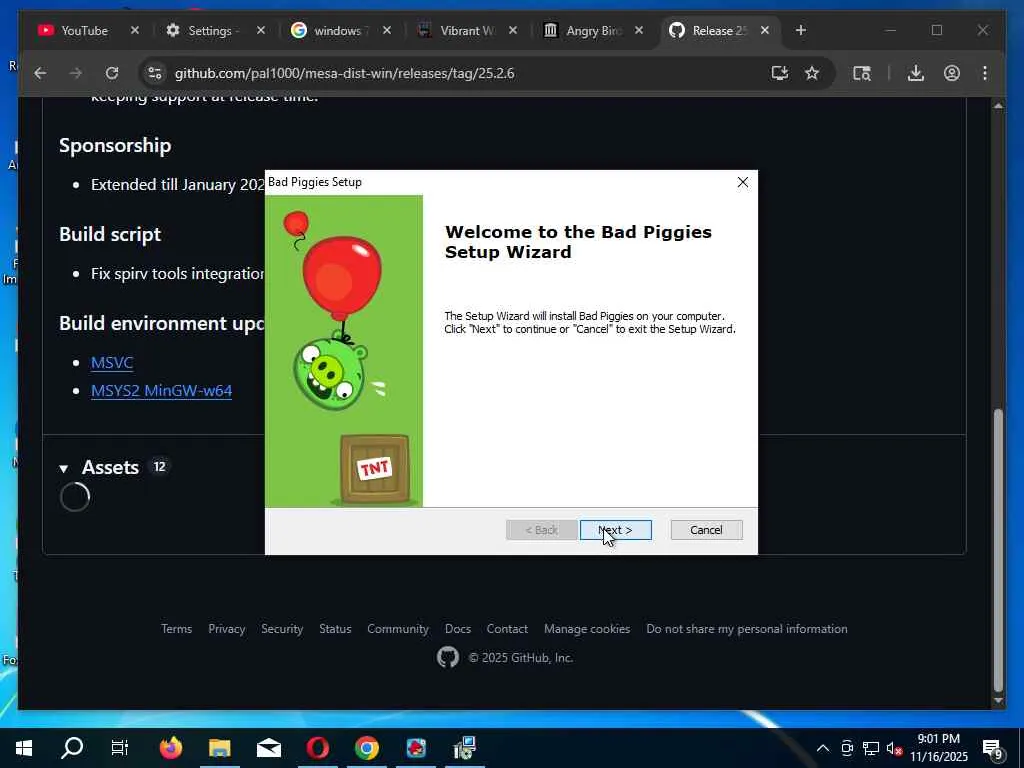Open the taskbar clock and date
1024x768 pixels.
pos(938,748)
